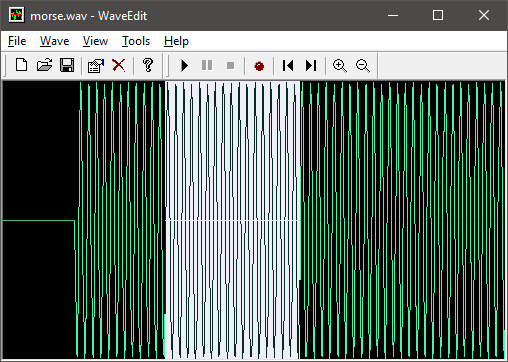Minimize the WaveEdit window
This screenshot has width=508, height=362.
point(393,15)
